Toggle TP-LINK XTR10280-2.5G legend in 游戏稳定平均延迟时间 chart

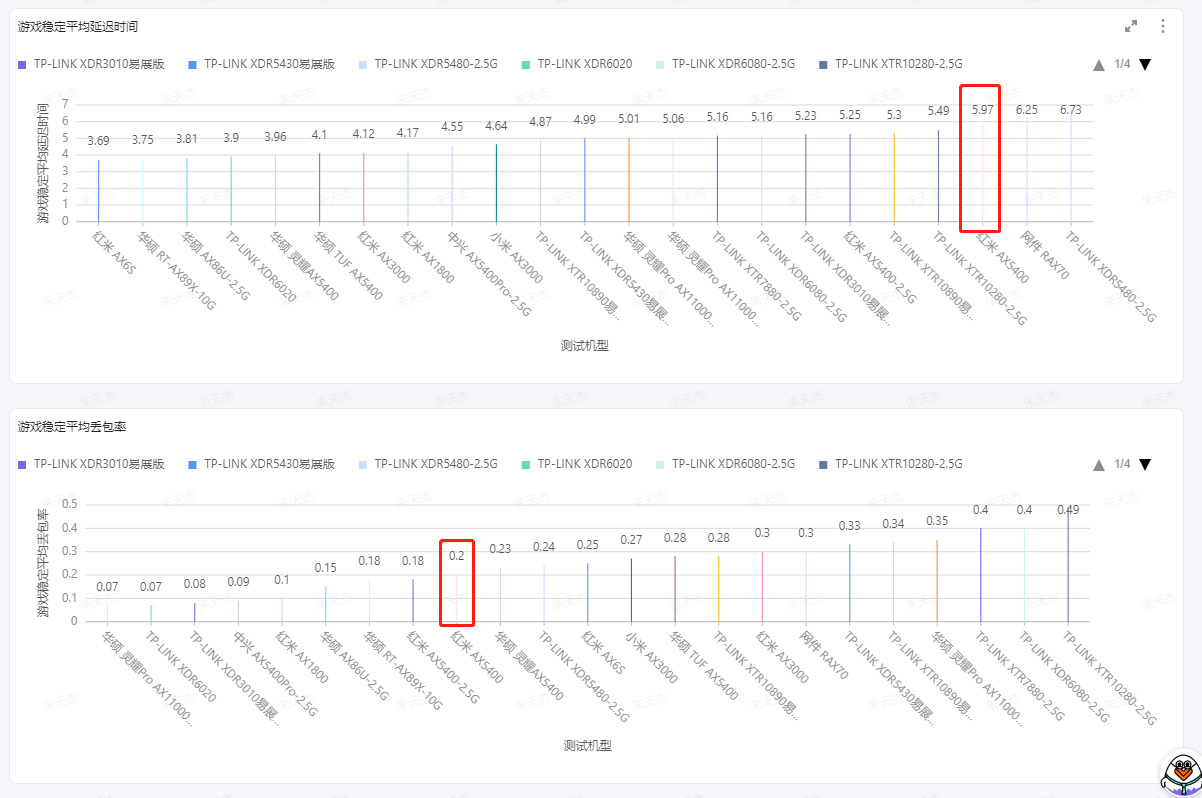pyautogui.click(x=890, y=64)
